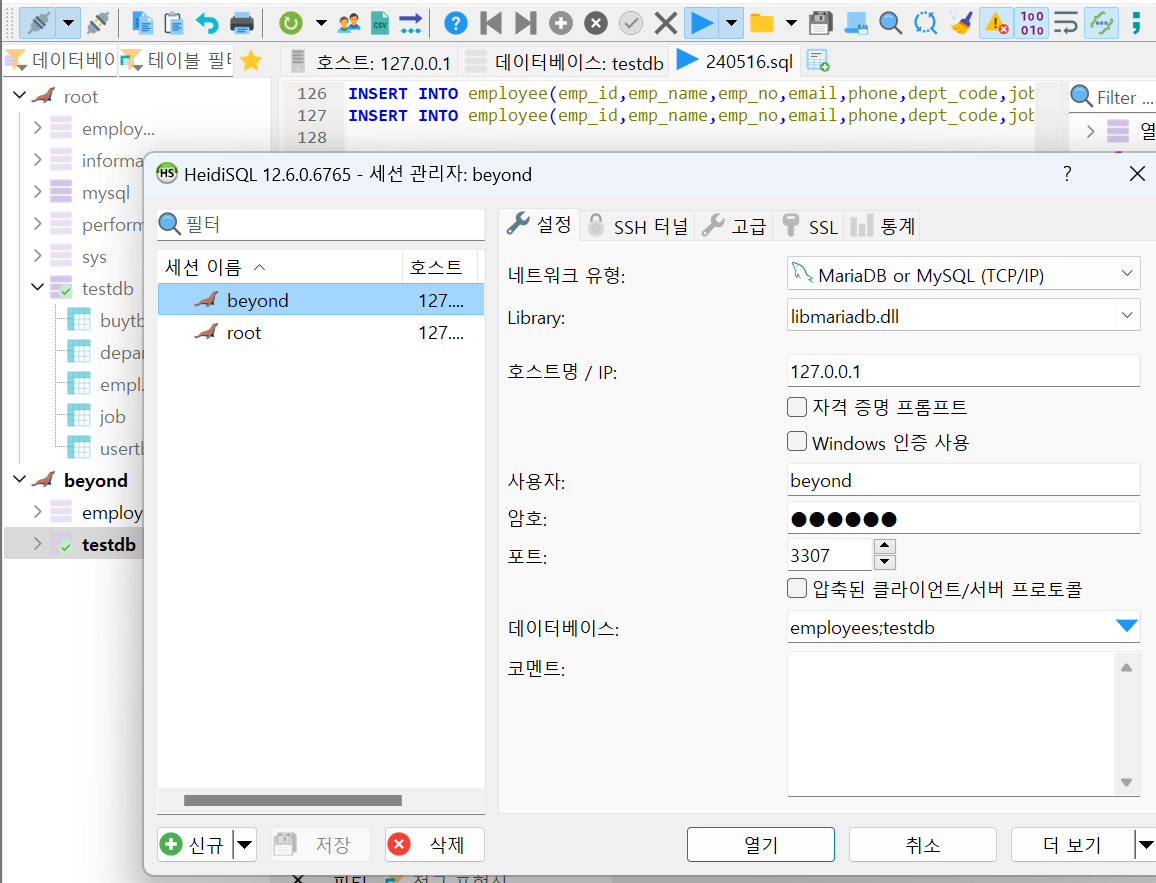The height and width of the screenshot is (883, 1156).
Task: Go to last row icon
Action: point(525,23)
